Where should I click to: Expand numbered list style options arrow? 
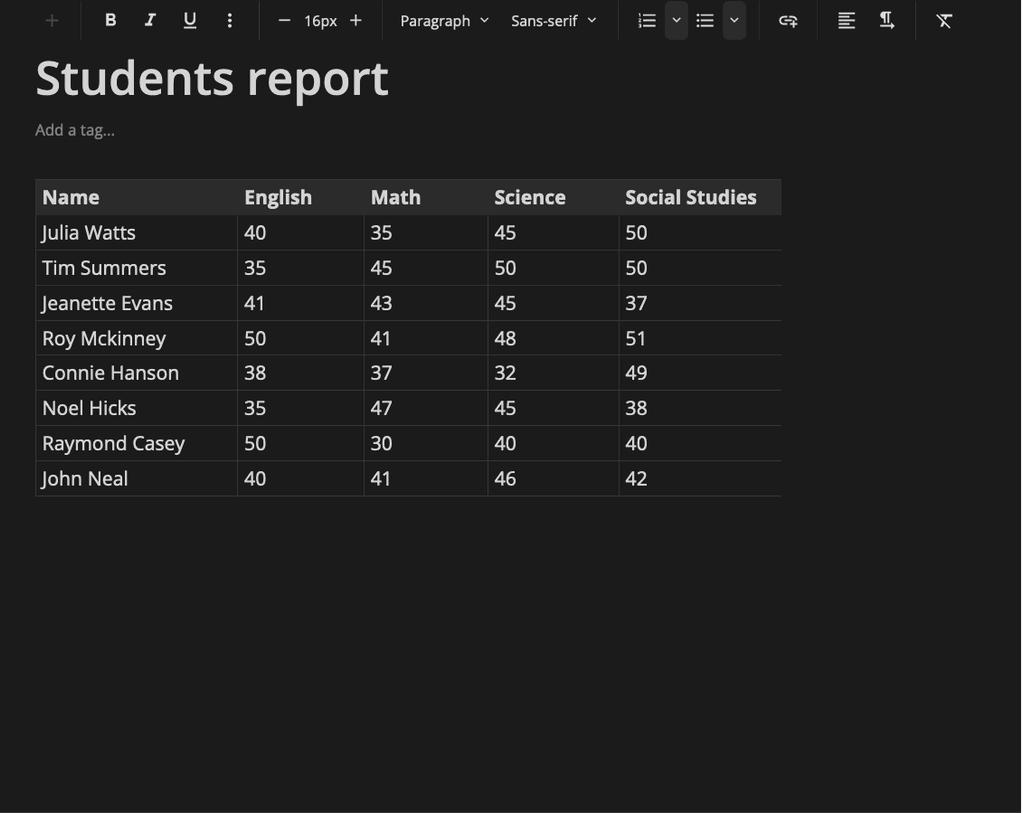[677, 20]
